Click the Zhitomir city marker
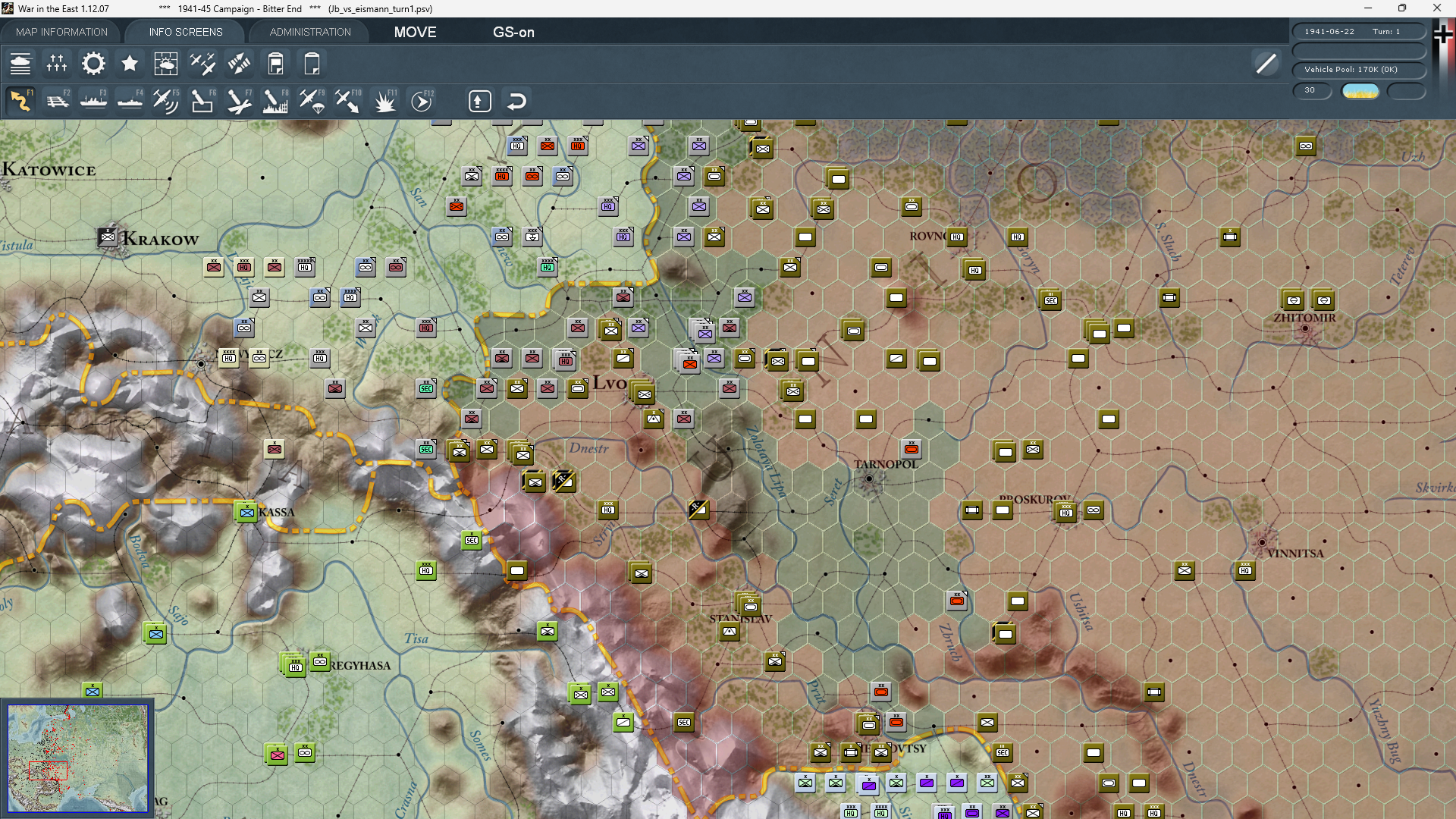The height and width of the screenshot is (819, 1456). pos(1305,328)
